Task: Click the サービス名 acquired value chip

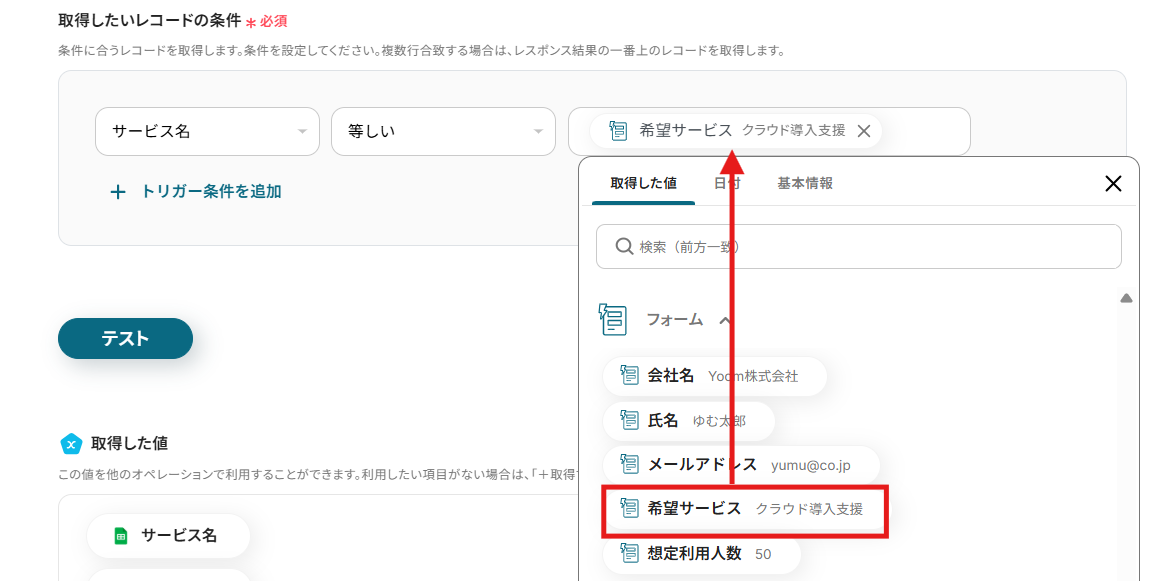Action: pos(168,536)
